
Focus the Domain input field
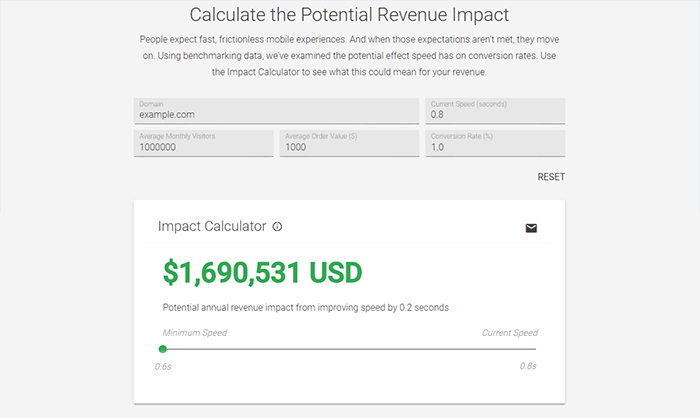(276, 111)
